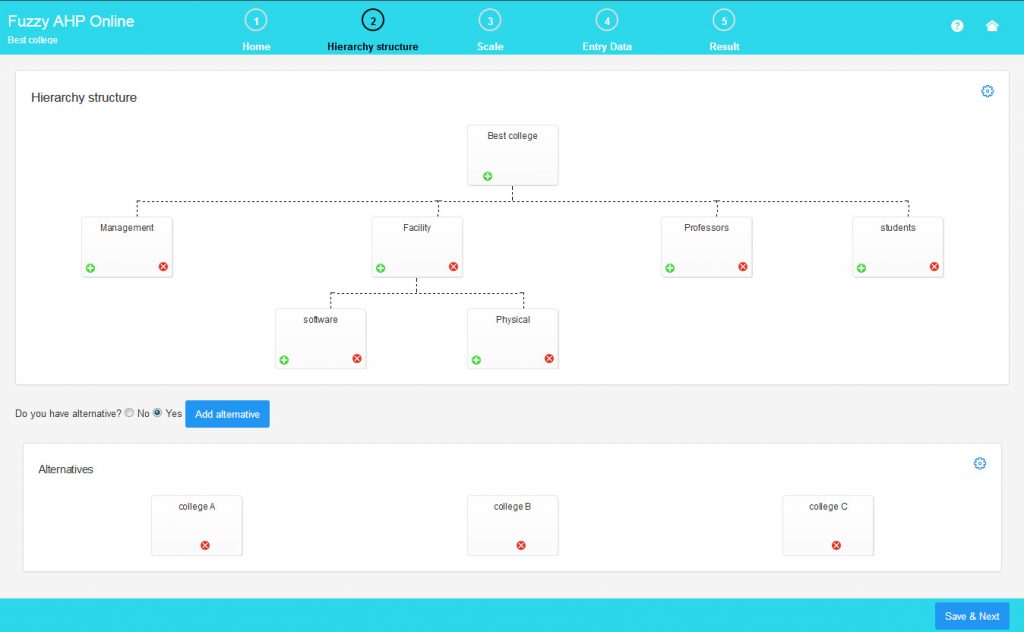
Task: Delete the college B alternative
Action: tap(519, 545)
